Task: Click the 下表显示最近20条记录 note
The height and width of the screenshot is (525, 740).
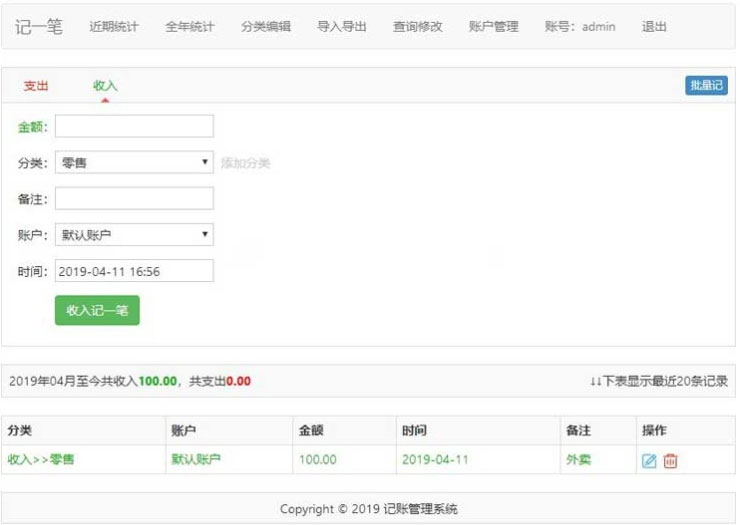Action: tap(659, 381)
